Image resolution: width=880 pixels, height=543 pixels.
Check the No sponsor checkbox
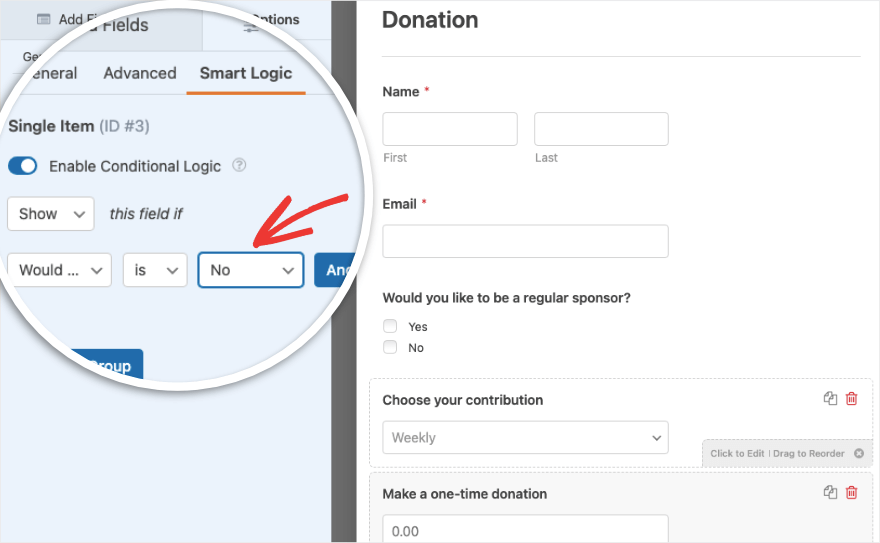[x=390, y=348]
